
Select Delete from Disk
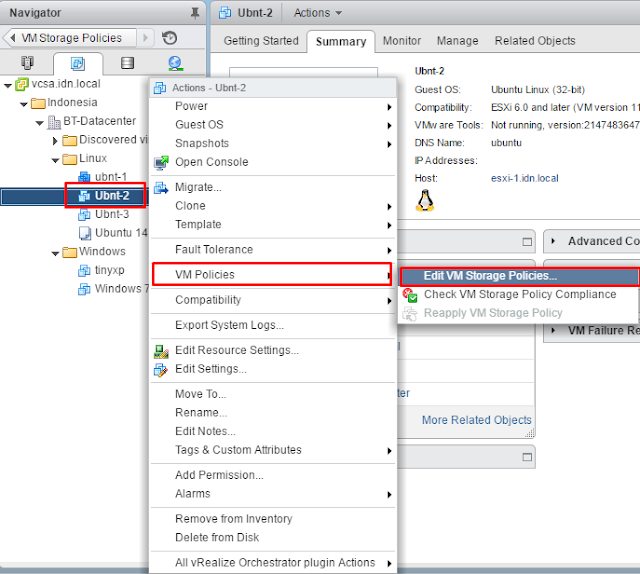(273, 538)
